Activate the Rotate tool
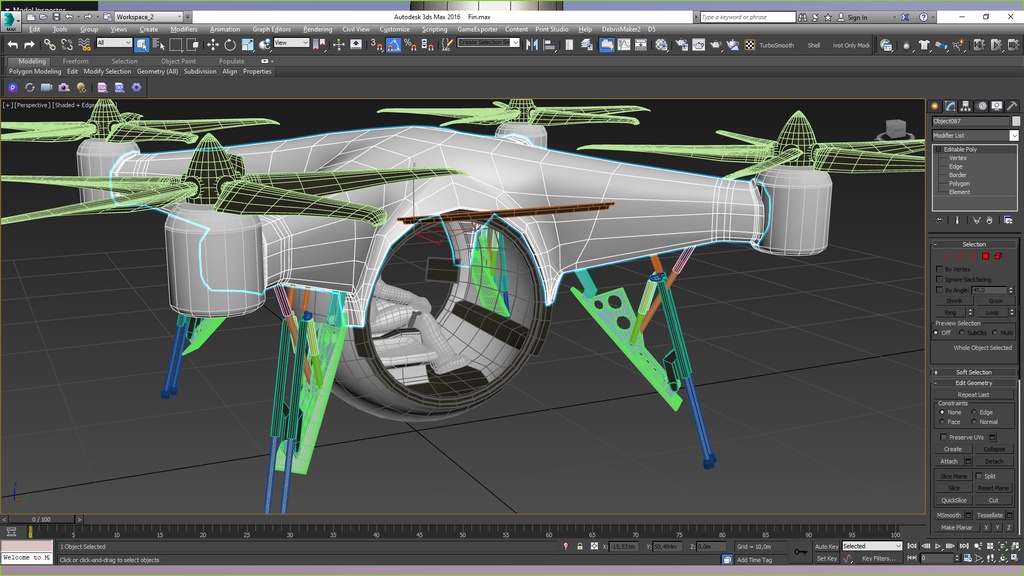 (x=230, y=45)
